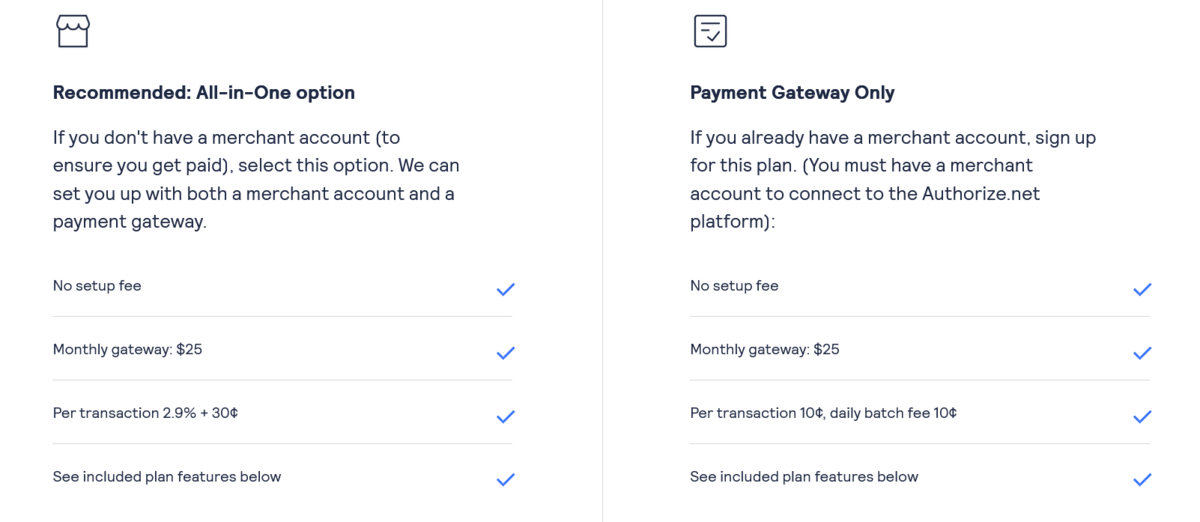The image size is (1200, 522).
Task: Click the Payment Gateway "No setup fee" text
Action: pyautogui.click(x=734, y=286)
